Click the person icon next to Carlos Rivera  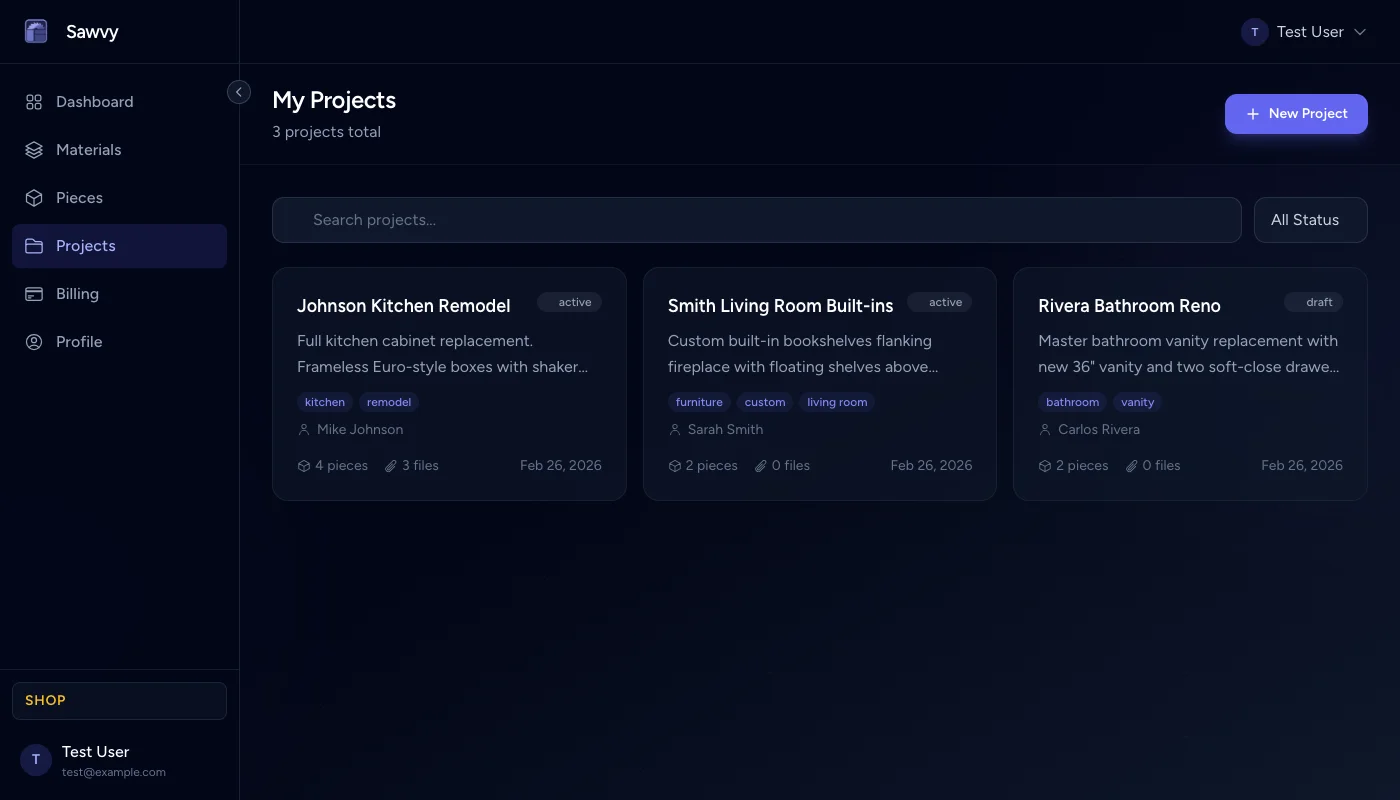pos(1044,429)
